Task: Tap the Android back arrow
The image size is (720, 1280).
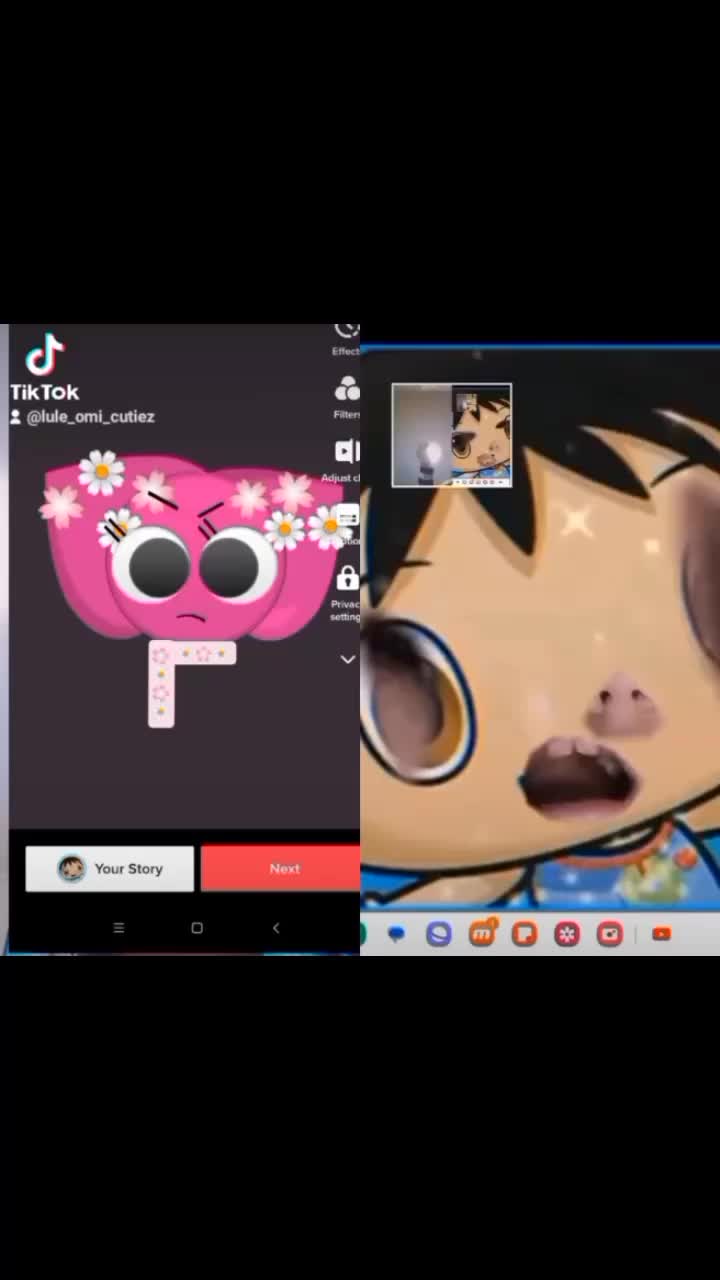Action: pos(276,928)
